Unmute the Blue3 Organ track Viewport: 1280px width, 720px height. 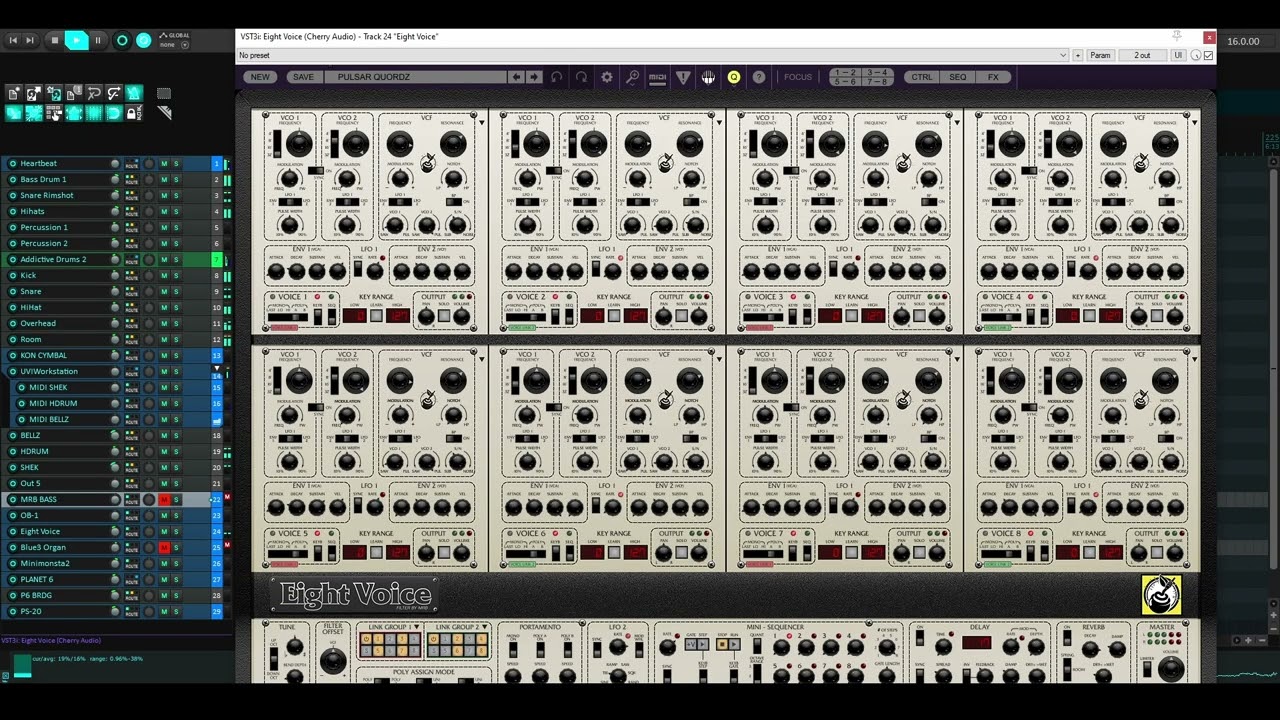[164, 547]
